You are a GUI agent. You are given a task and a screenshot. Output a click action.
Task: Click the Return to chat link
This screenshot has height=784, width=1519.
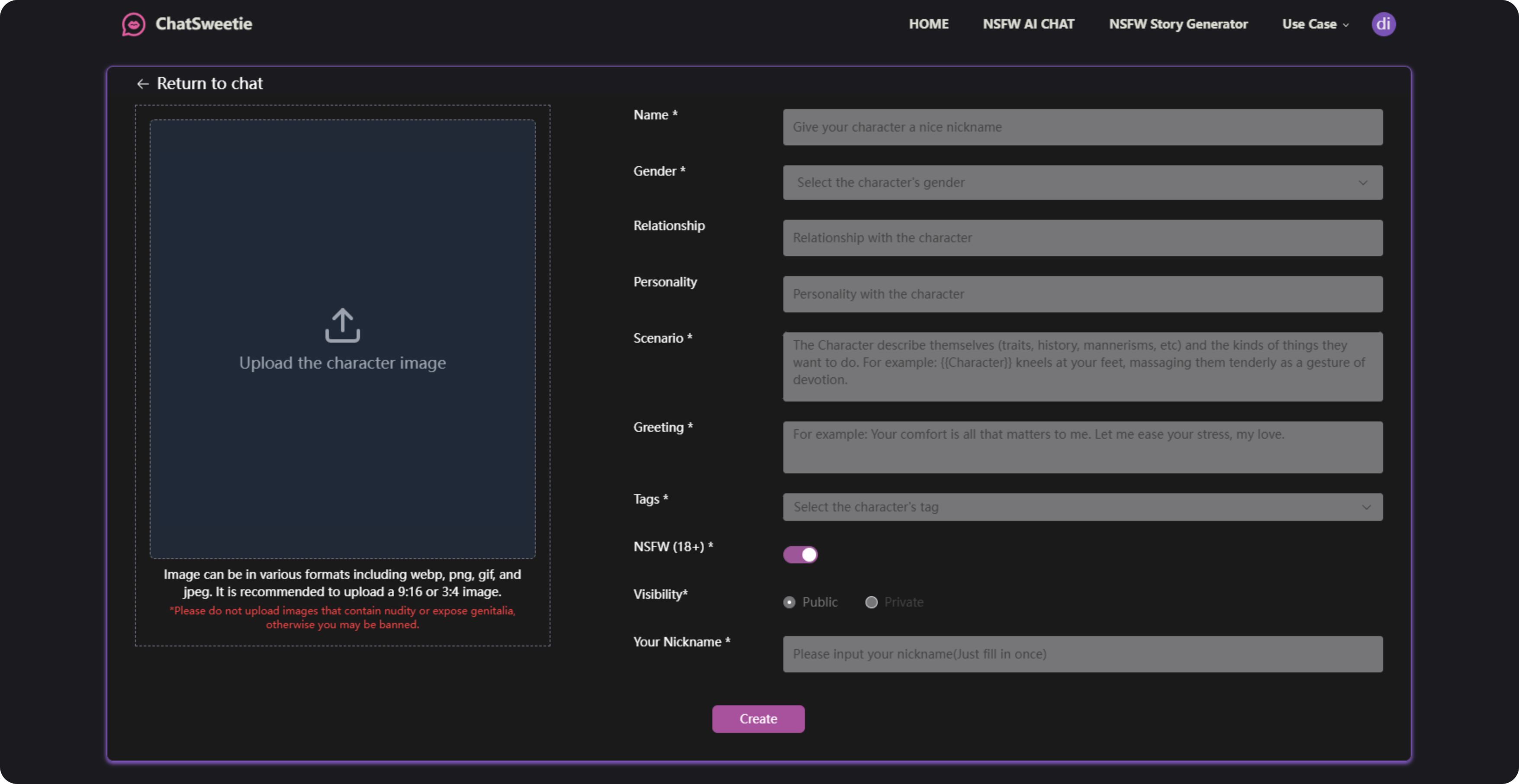(209, 84)
